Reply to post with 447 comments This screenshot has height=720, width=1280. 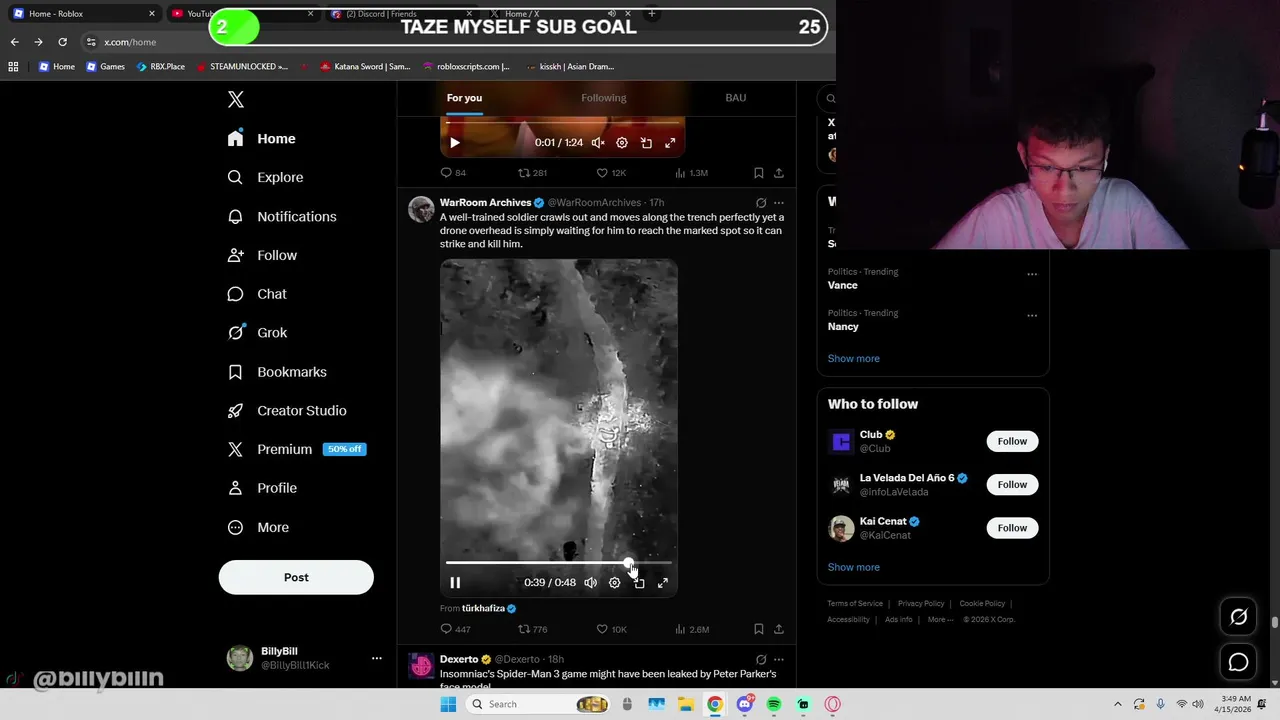click(455, 629)
